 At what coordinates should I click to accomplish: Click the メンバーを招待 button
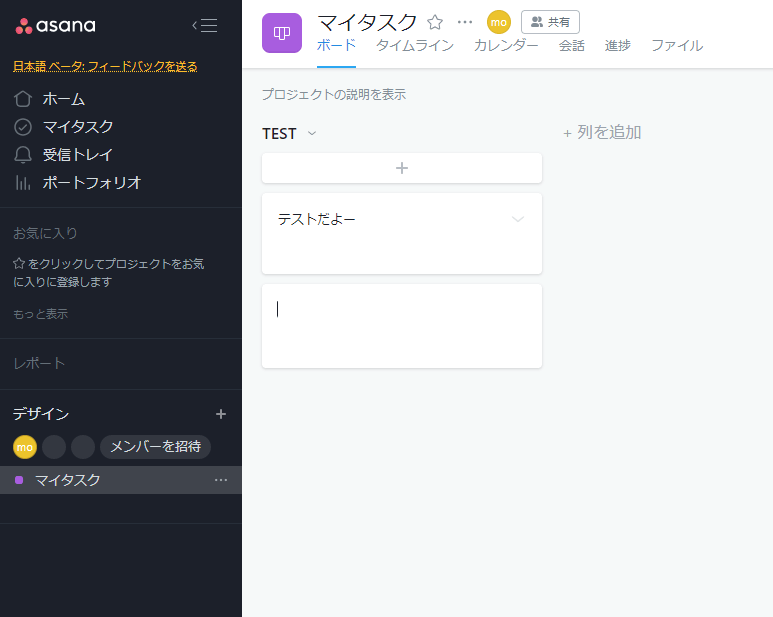coord(155,447)
